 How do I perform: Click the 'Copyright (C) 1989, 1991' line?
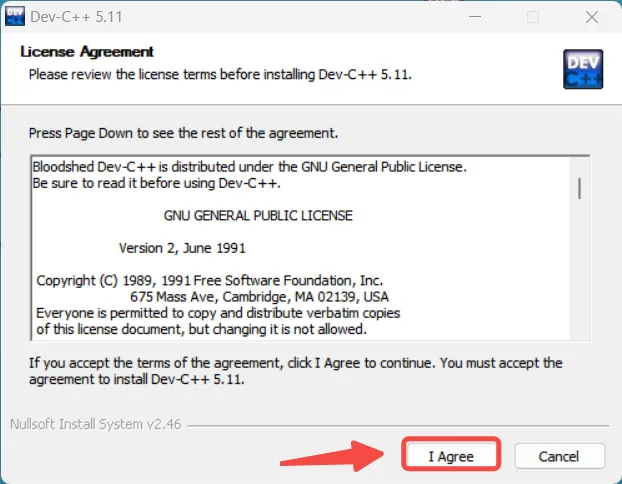point(209,281)
